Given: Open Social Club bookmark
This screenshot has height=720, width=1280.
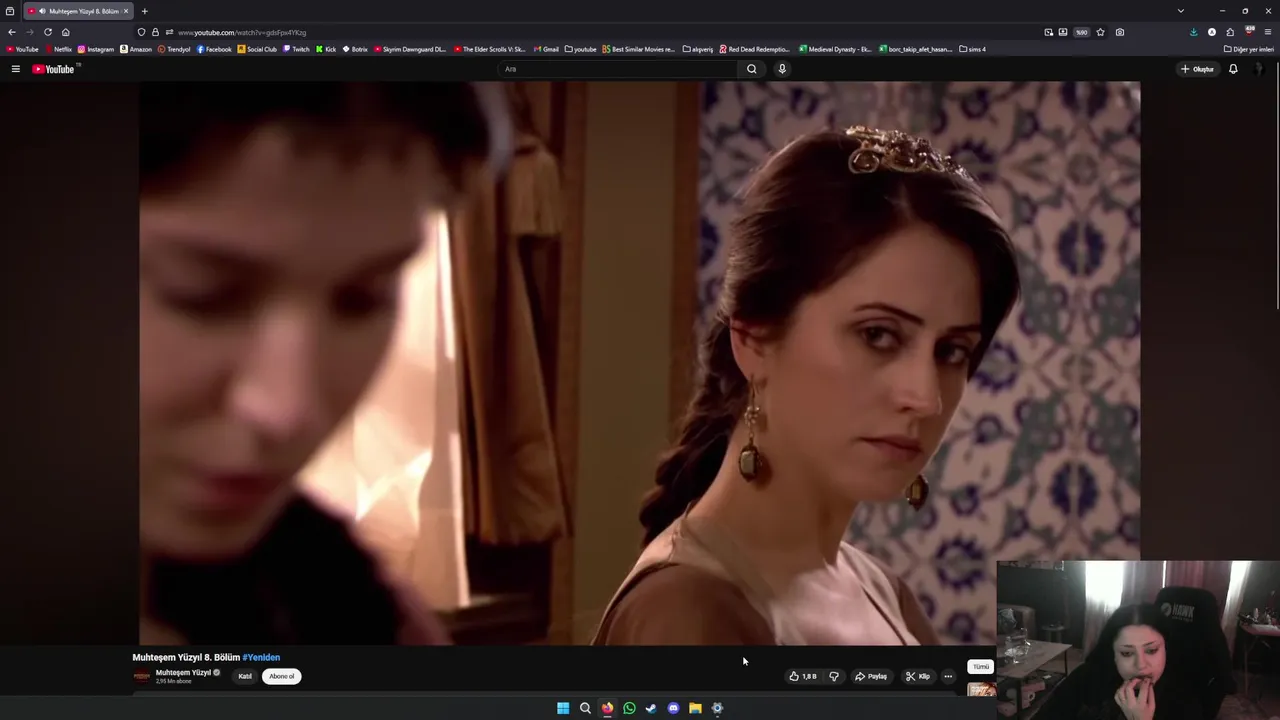Looking at the screenshot, I should click(x=257, y=49).
